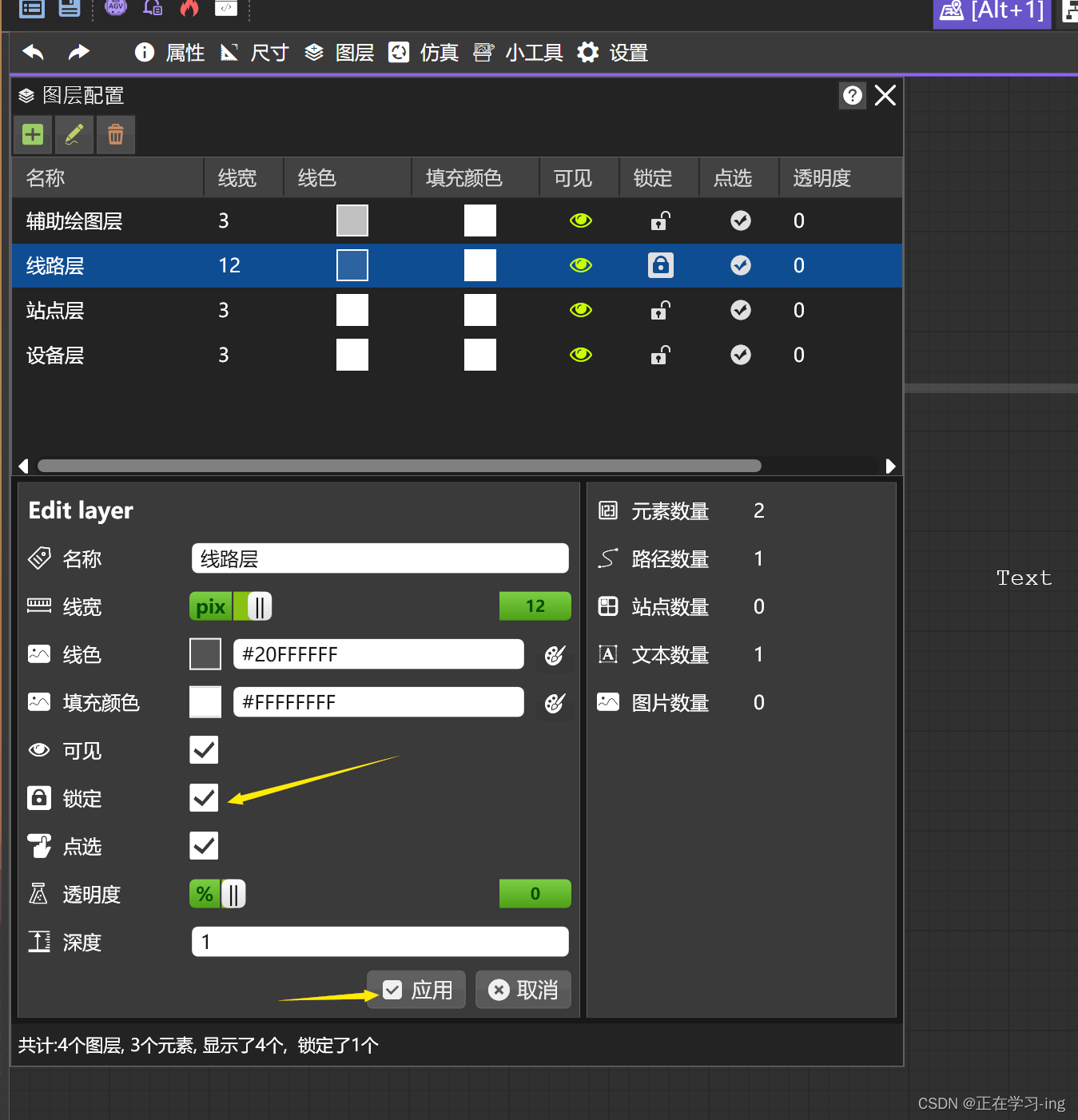The height and width of the screenshot is (1120, 1078).
Task: Select the 设备层 layer row
Action: point(457,355)
